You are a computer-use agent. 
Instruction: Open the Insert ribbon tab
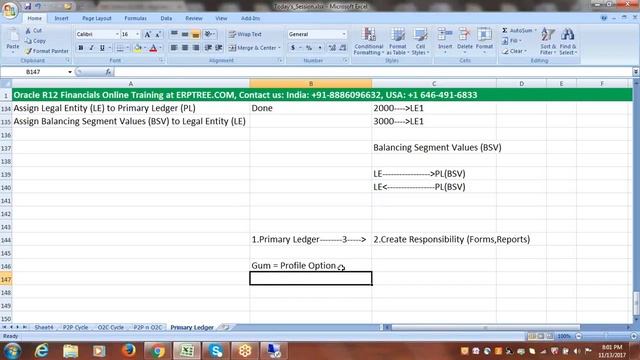61,18
